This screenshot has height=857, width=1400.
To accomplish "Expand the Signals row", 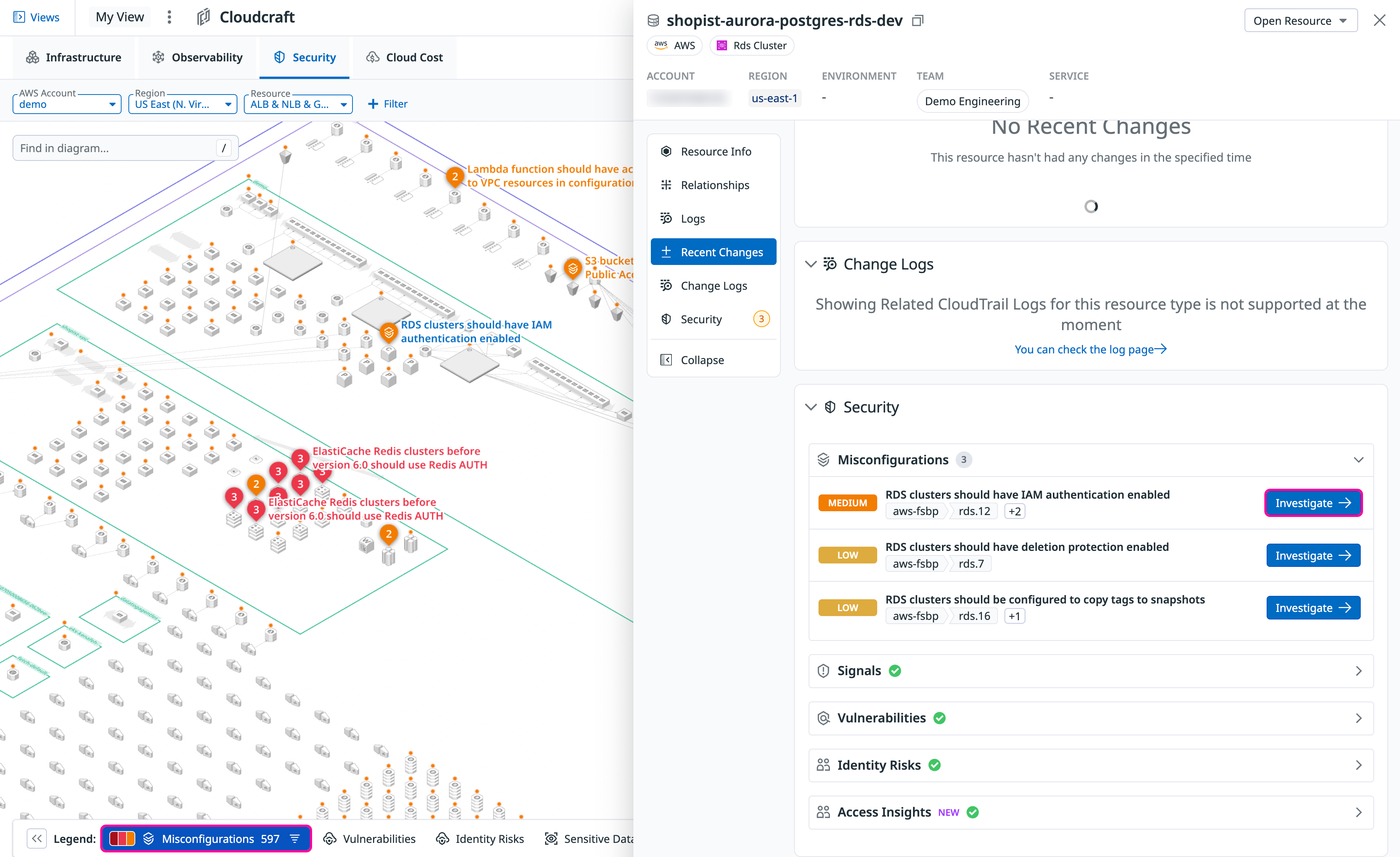I will coord(1091,671).
